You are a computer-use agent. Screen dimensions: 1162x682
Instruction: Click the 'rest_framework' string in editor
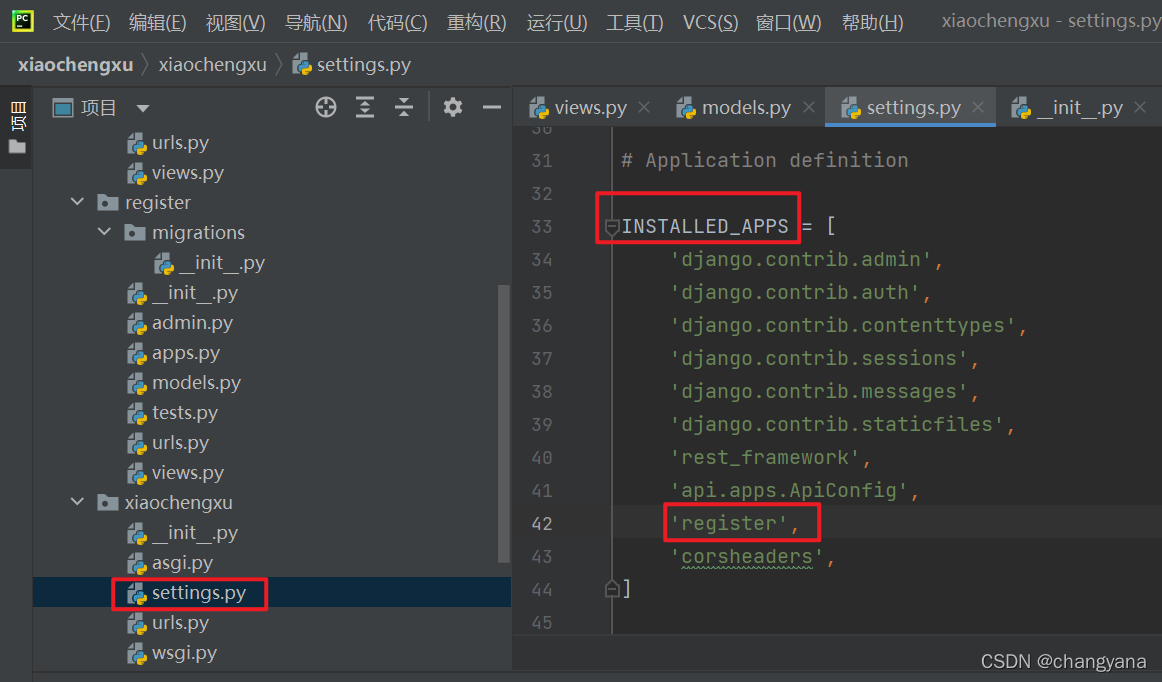click(x=765, y=457)
